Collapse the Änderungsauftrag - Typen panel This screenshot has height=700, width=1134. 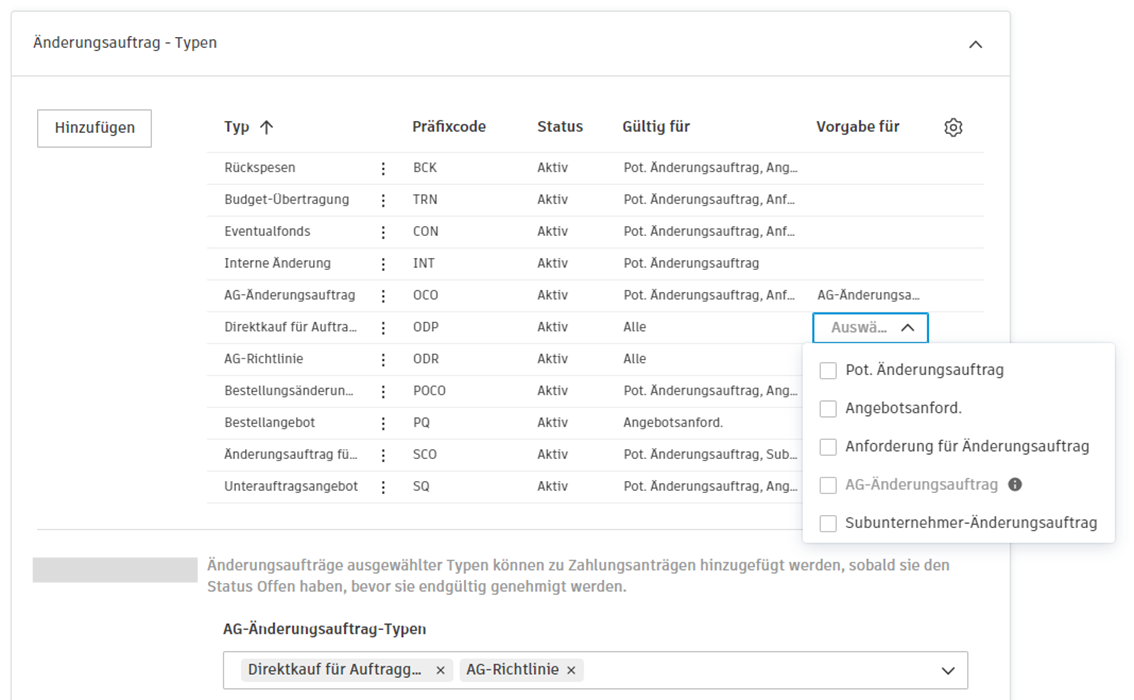[976, 44]
